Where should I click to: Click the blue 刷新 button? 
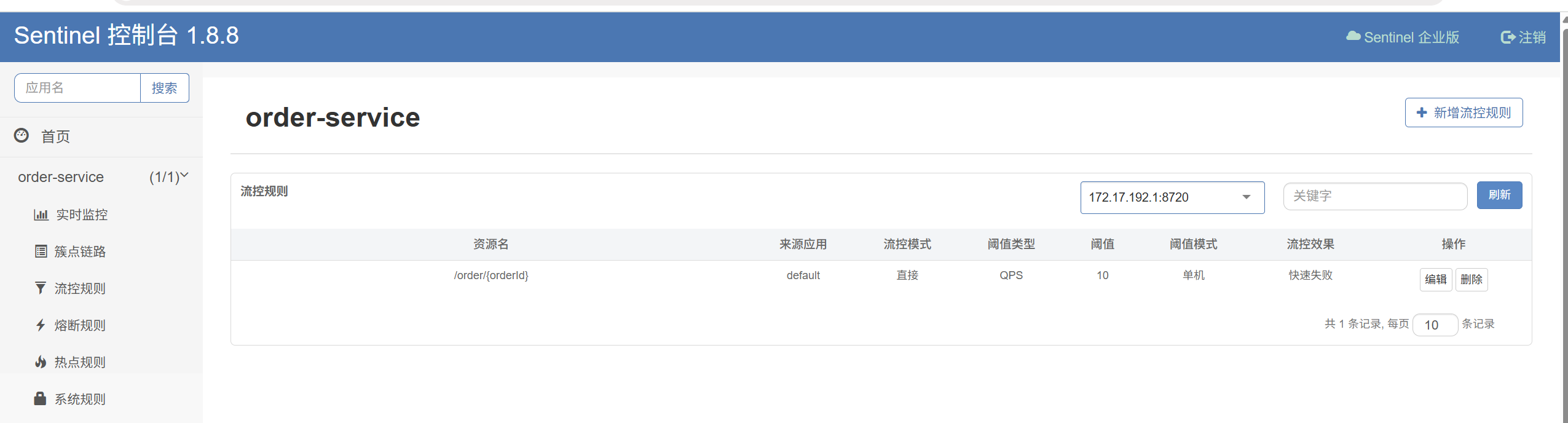pos(1499,195)
